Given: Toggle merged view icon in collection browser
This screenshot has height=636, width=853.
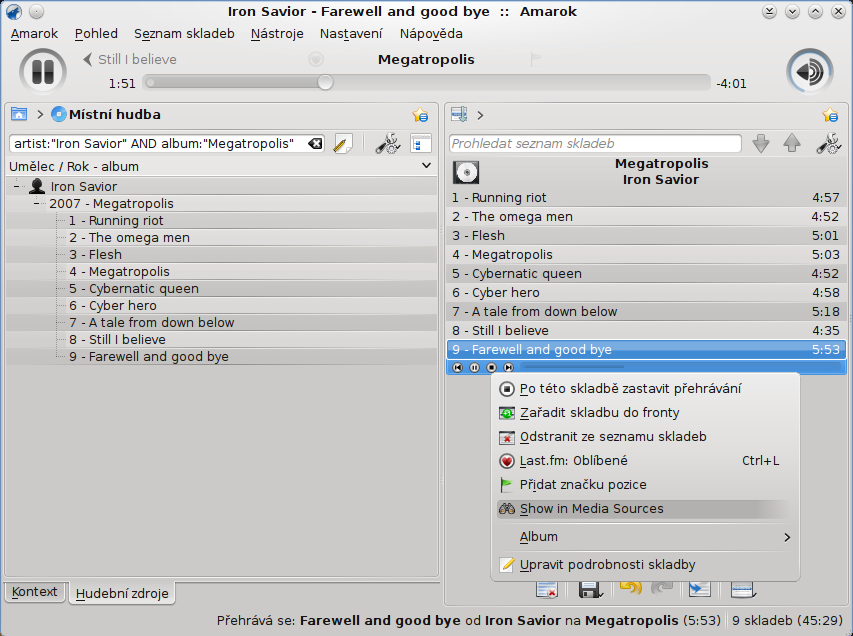Looking at the screenshot, I should coord(421,144).
